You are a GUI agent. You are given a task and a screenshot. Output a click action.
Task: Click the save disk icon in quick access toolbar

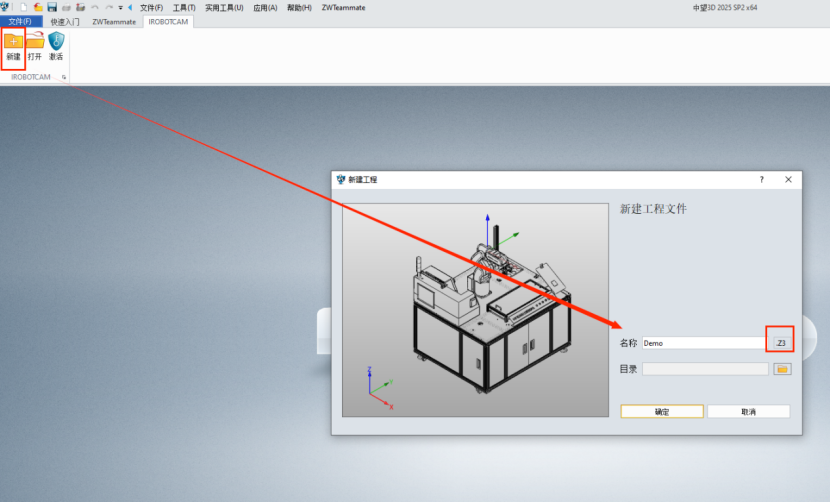[51, 7]
